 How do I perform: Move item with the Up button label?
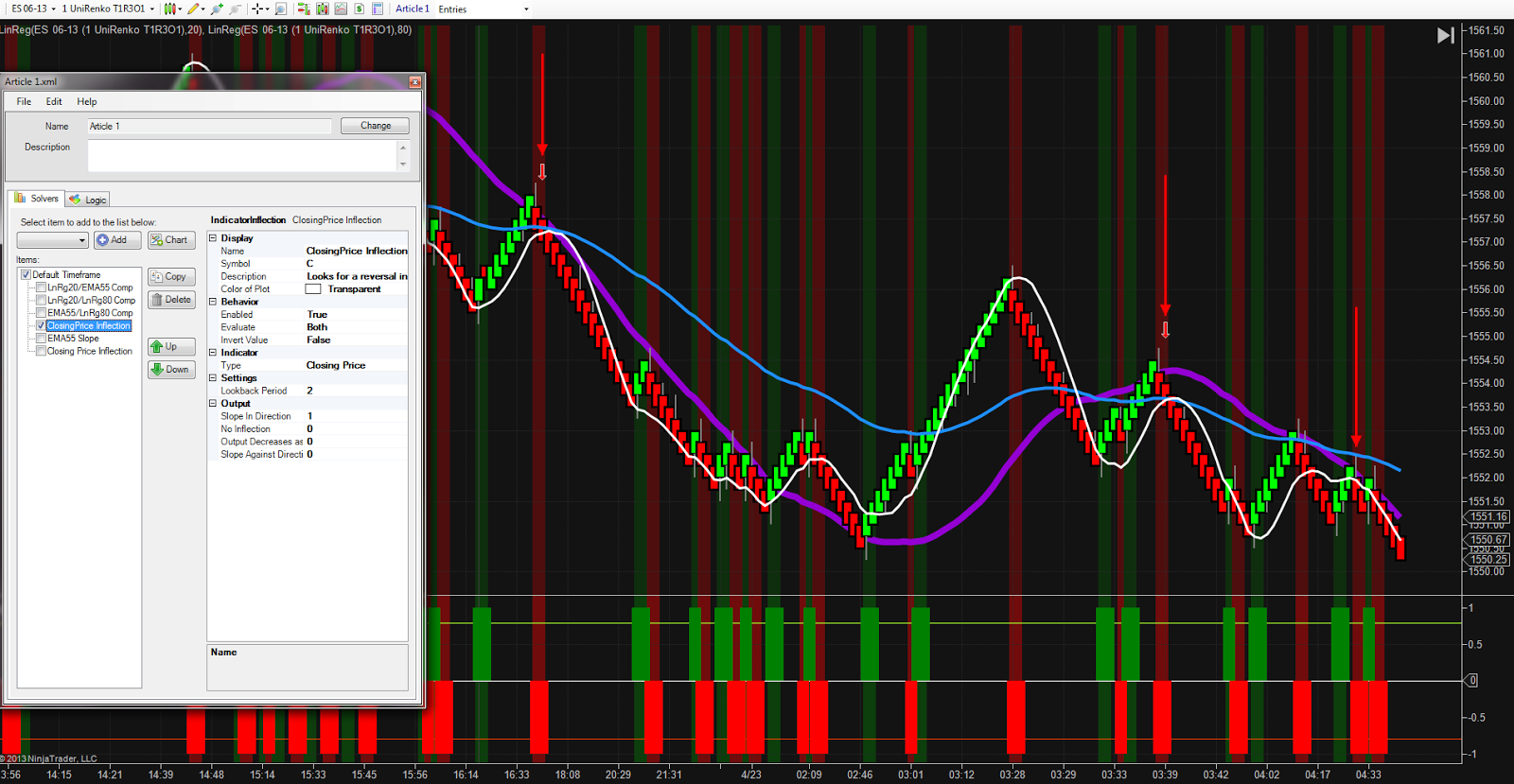pyautogui.click(x=171, y=347)
